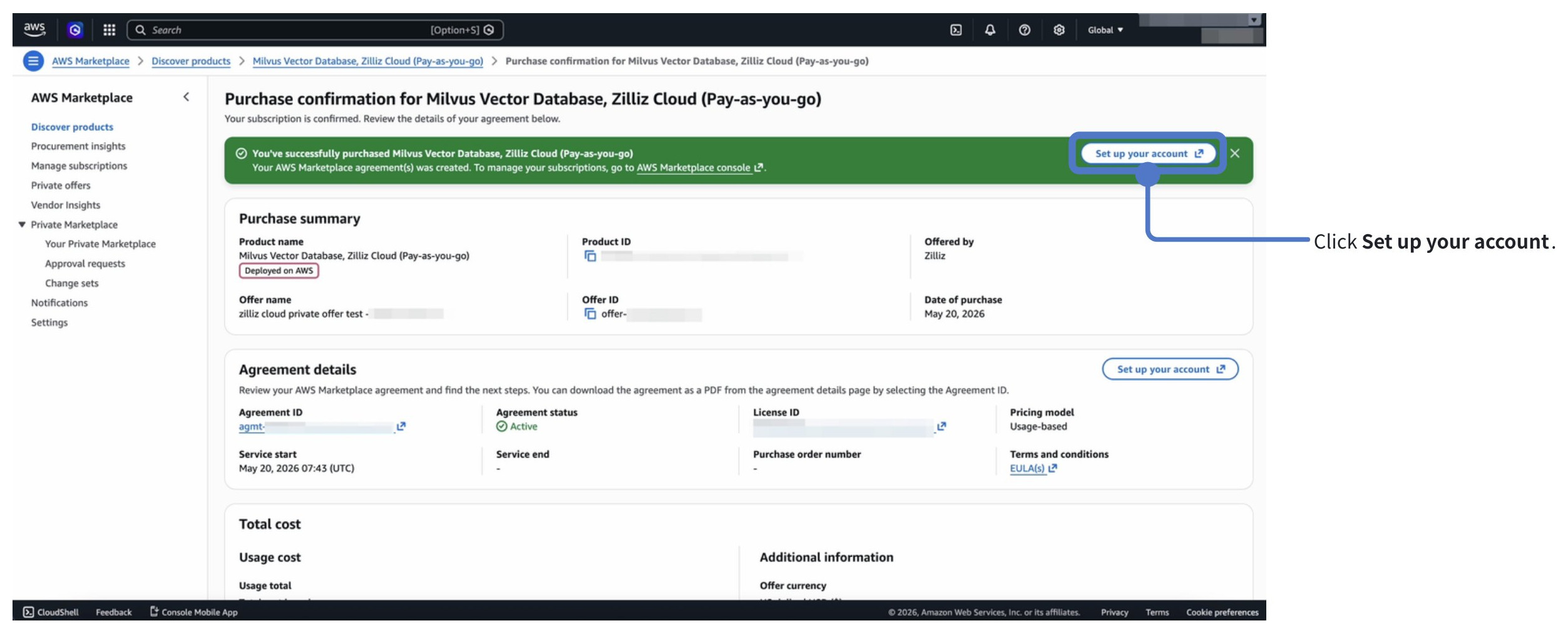Open Change sets
The height and width of the screenshot is (633, 1568).
[x=72, y=283]
